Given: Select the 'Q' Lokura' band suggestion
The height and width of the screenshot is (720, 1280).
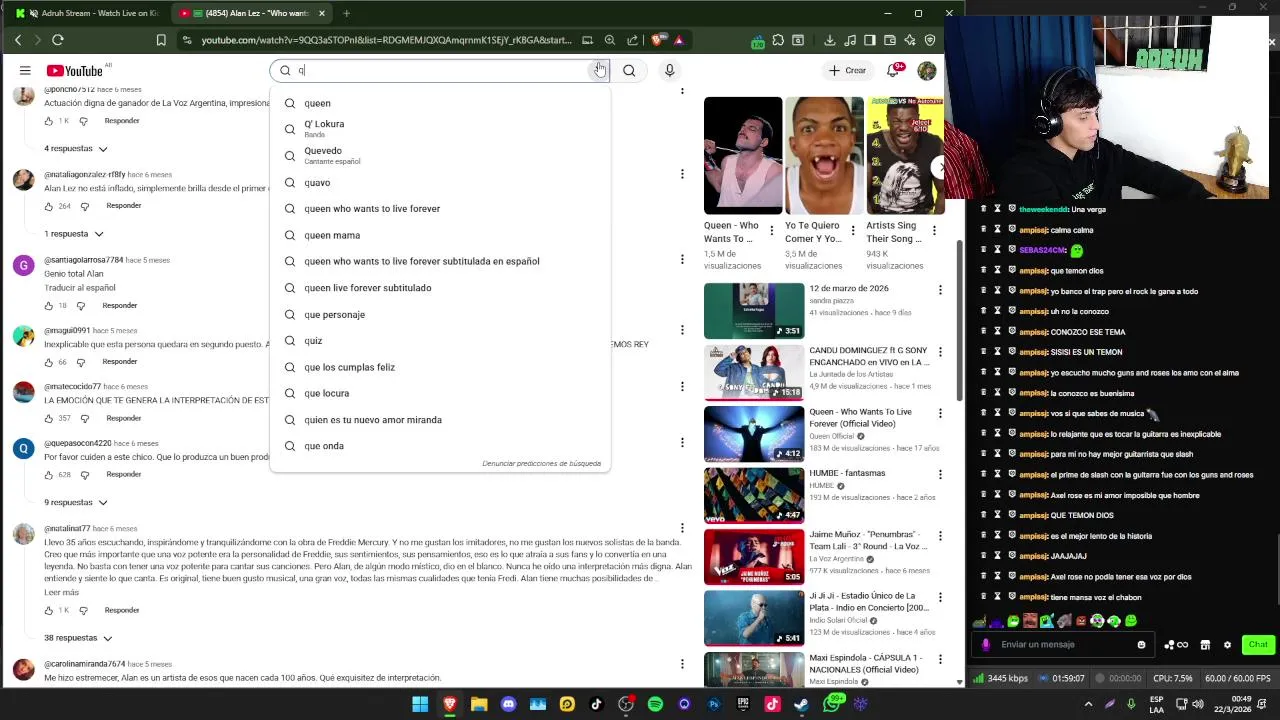Looking at the screenshot, I should click(440, 129).
